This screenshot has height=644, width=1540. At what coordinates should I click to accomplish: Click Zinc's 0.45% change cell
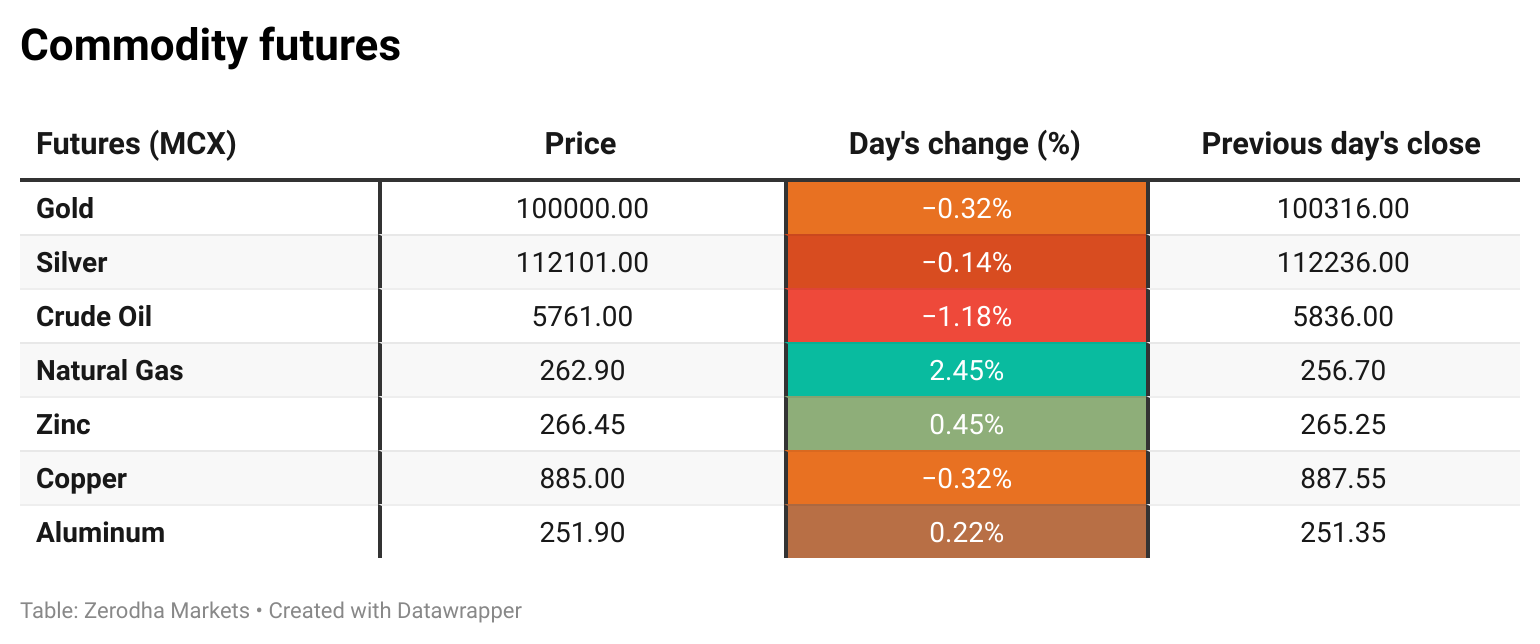click(966, 424)
